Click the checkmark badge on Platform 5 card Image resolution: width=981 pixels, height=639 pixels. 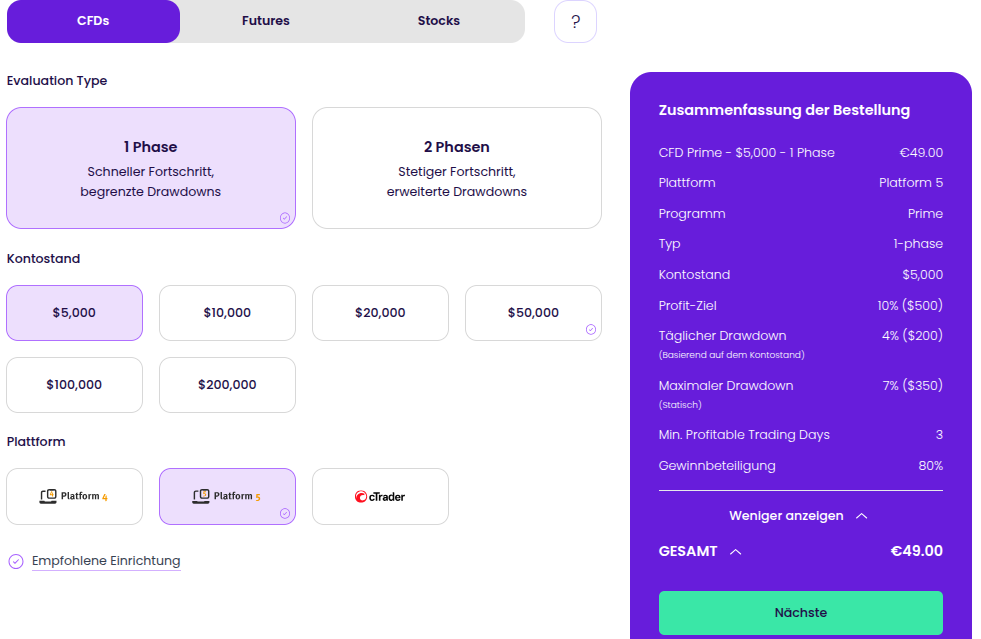coord(284,513)
